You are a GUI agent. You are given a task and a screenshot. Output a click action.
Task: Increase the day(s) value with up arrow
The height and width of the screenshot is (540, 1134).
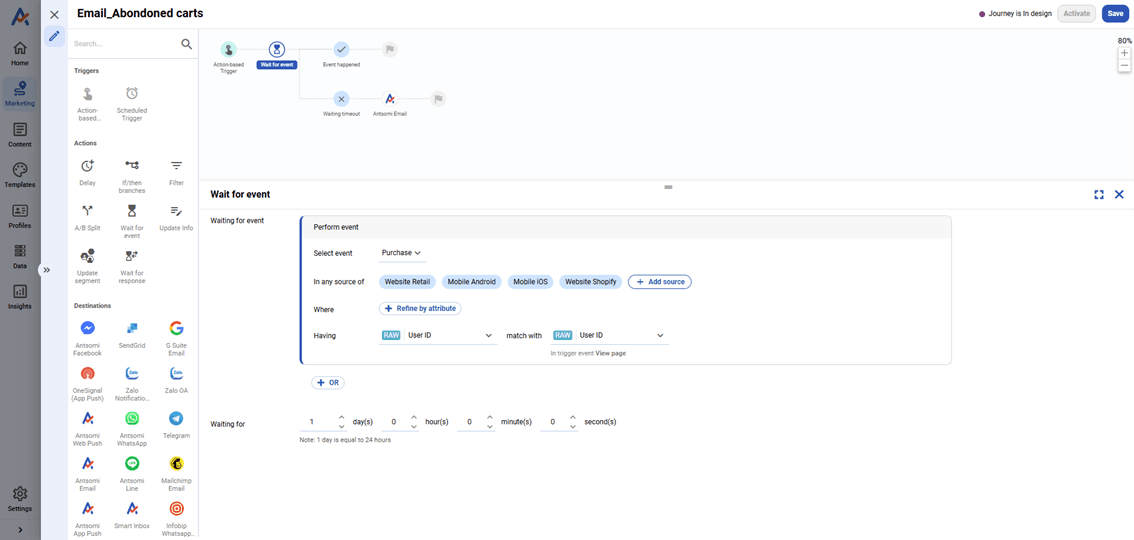click(342, 417)
